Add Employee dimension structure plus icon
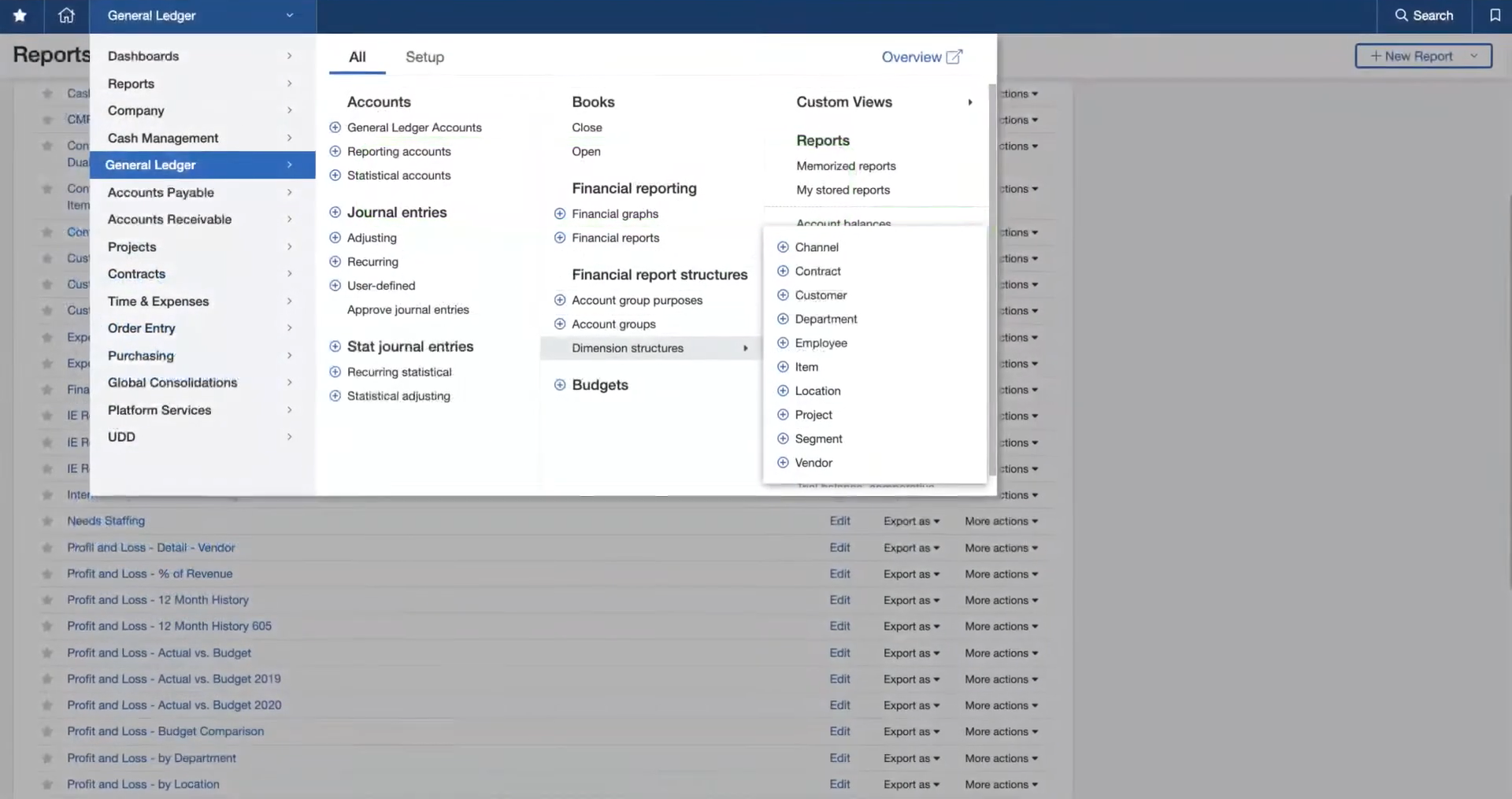 point(783,343)
